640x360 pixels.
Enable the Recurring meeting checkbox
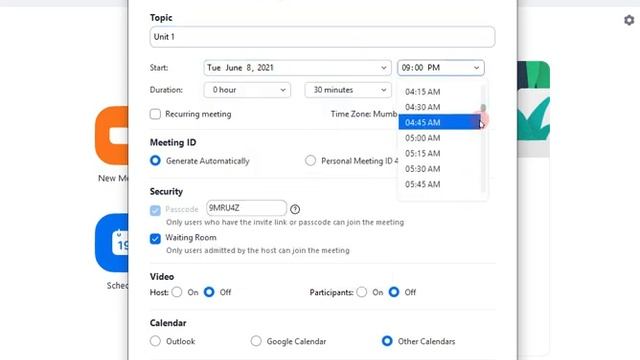click(155, 114)
